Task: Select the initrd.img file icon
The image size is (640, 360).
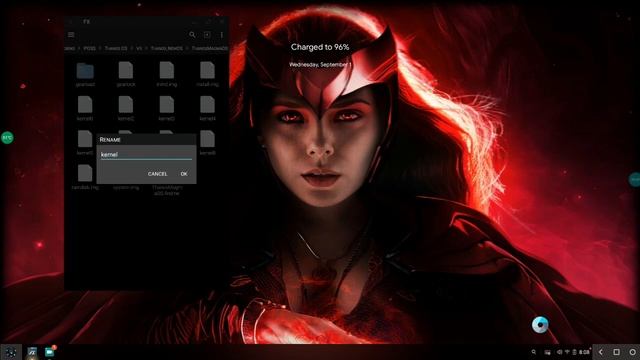Action: pos(167,70)
